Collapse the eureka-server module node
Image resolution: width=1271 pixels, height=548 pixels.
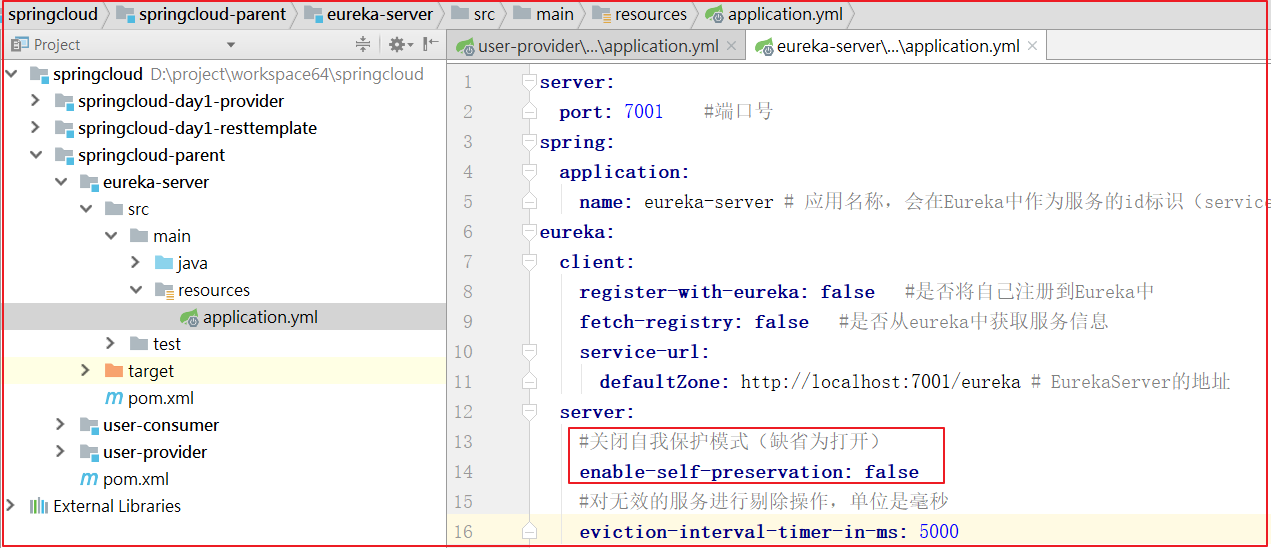point(61,182)
